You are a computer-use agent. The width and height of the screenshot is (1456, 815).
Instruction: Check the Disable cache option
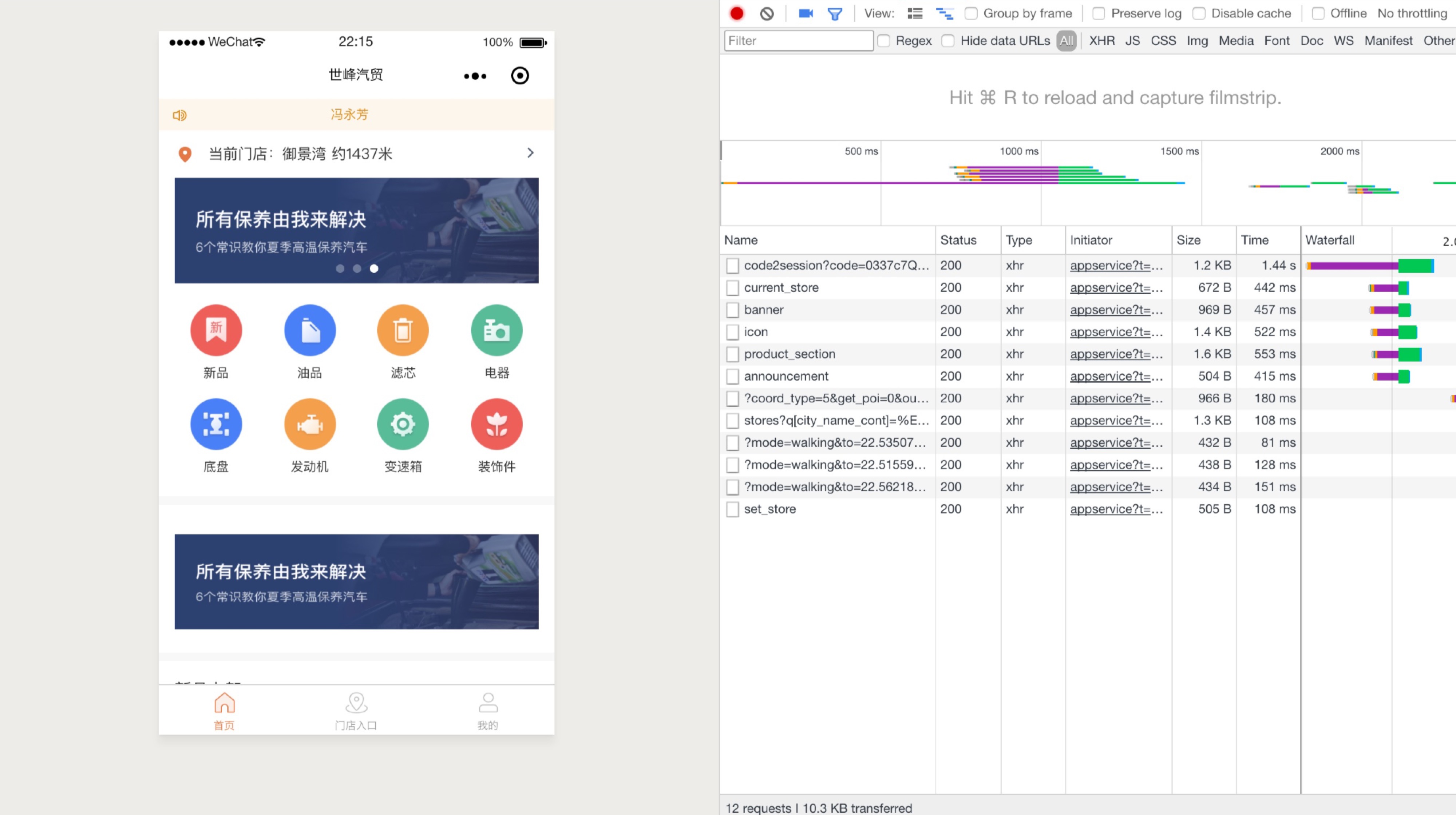1199,13
